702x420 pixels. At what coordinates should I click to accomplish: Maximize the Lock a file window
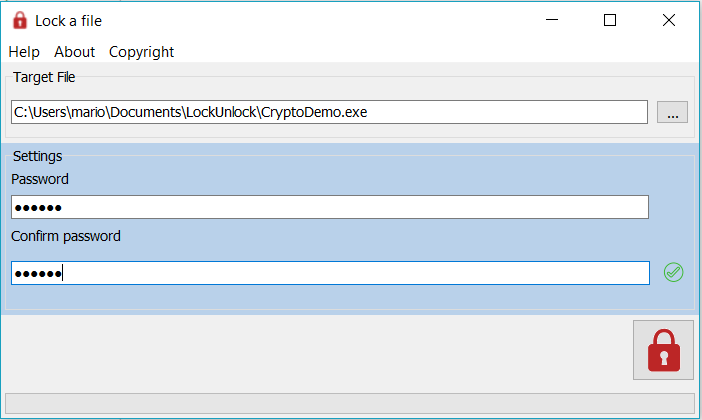pyautogui.click(x=610, y=20)
